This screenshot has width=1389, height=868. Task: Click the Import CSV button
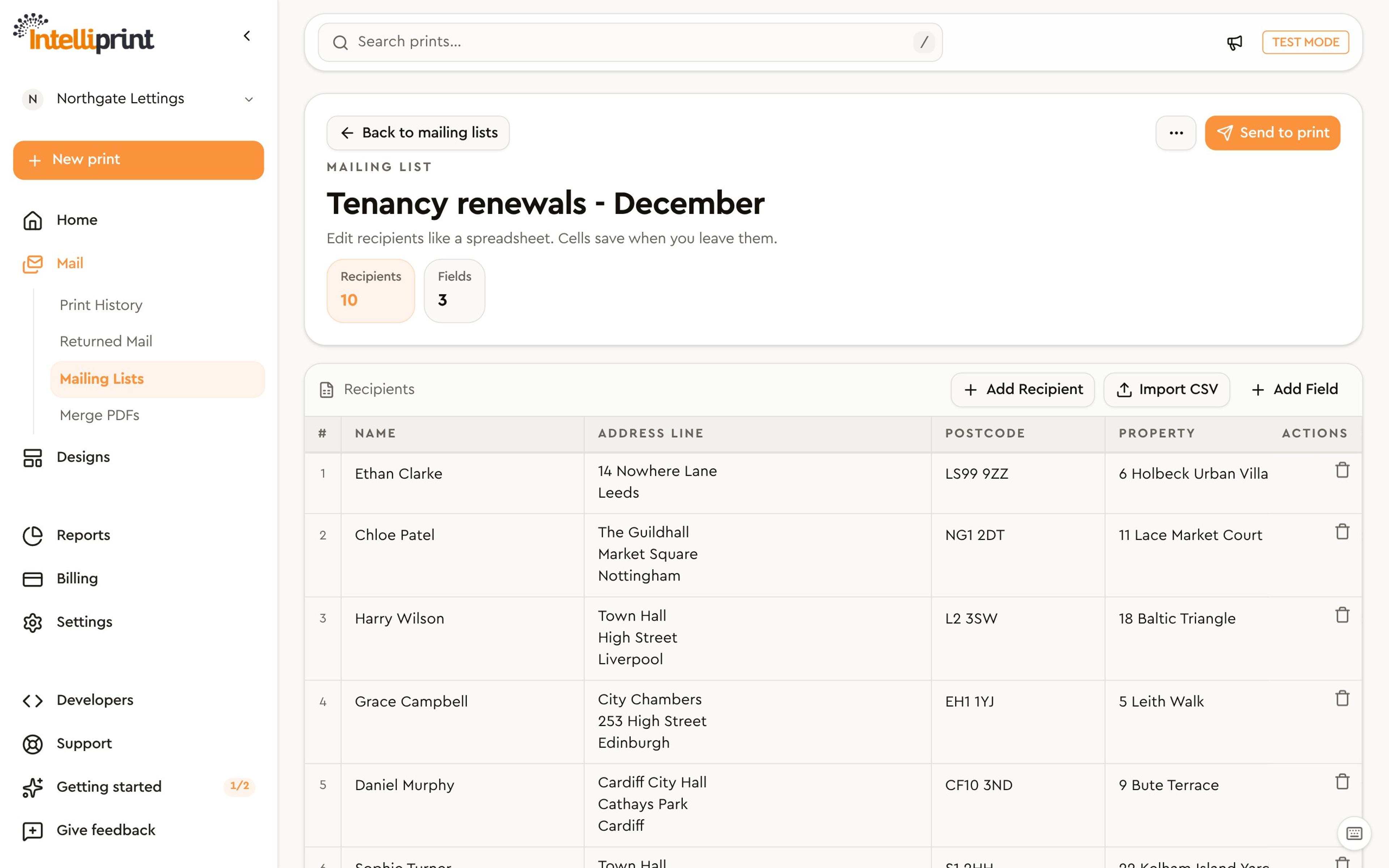(x=1166, y=390)
